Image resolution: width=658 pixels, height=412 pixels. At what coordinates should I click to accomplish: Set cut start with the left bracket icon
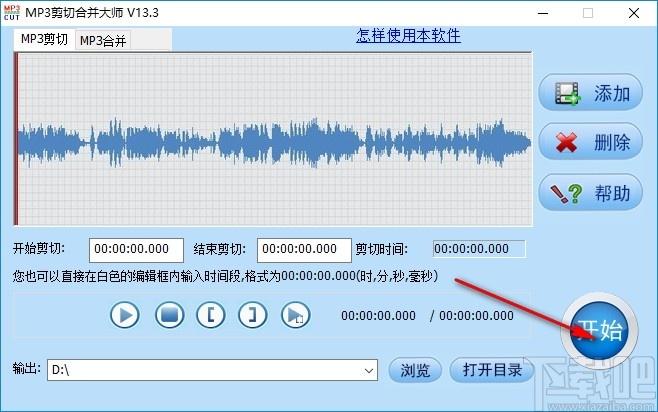pos(211,315)
